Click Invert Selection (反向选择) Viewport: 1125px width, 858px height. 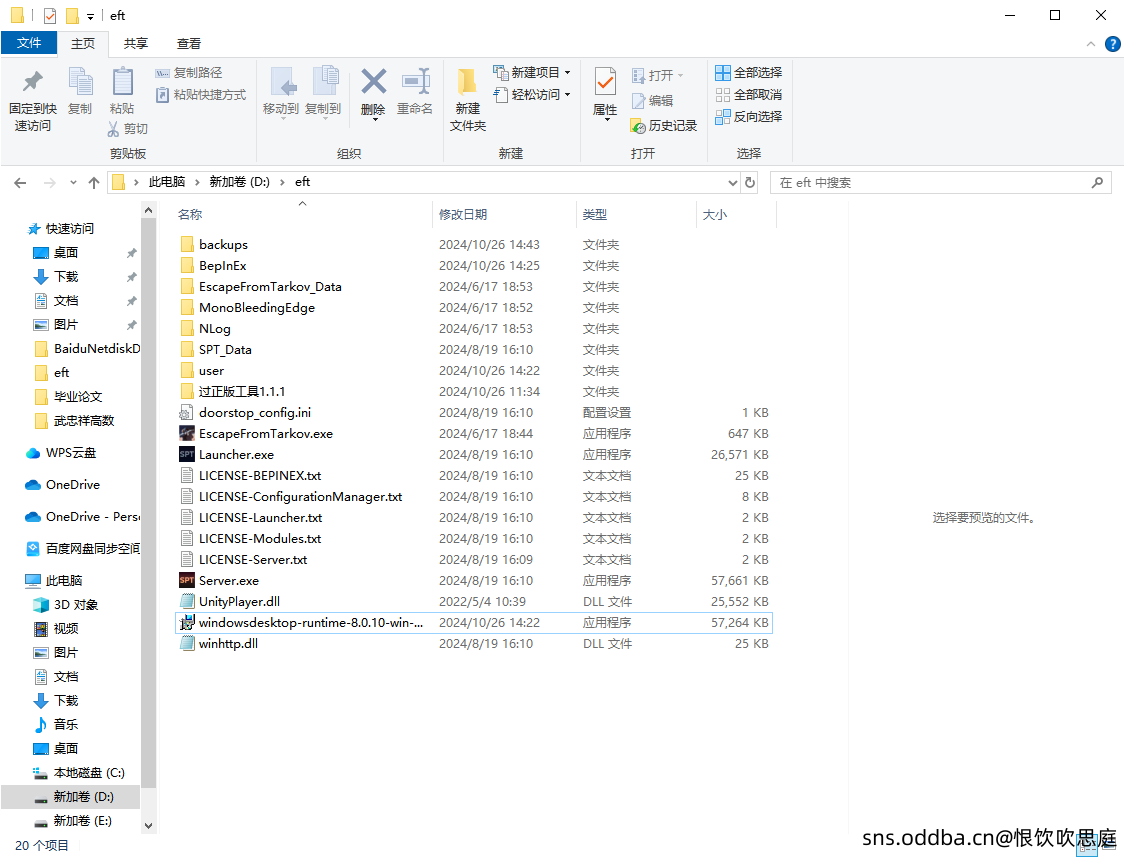click(748, 116)
